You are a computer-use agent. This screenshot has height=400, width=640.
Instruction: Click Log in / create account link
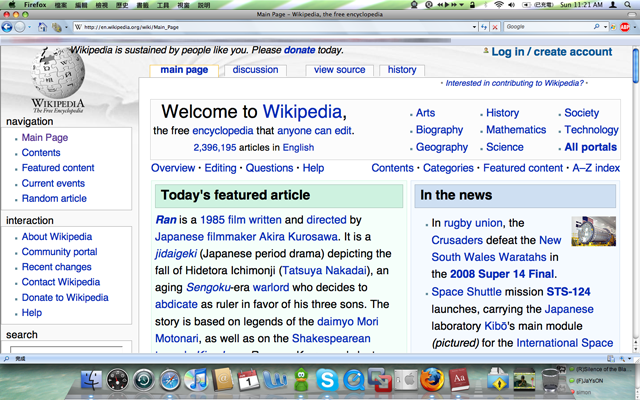(x=552, y=52)
